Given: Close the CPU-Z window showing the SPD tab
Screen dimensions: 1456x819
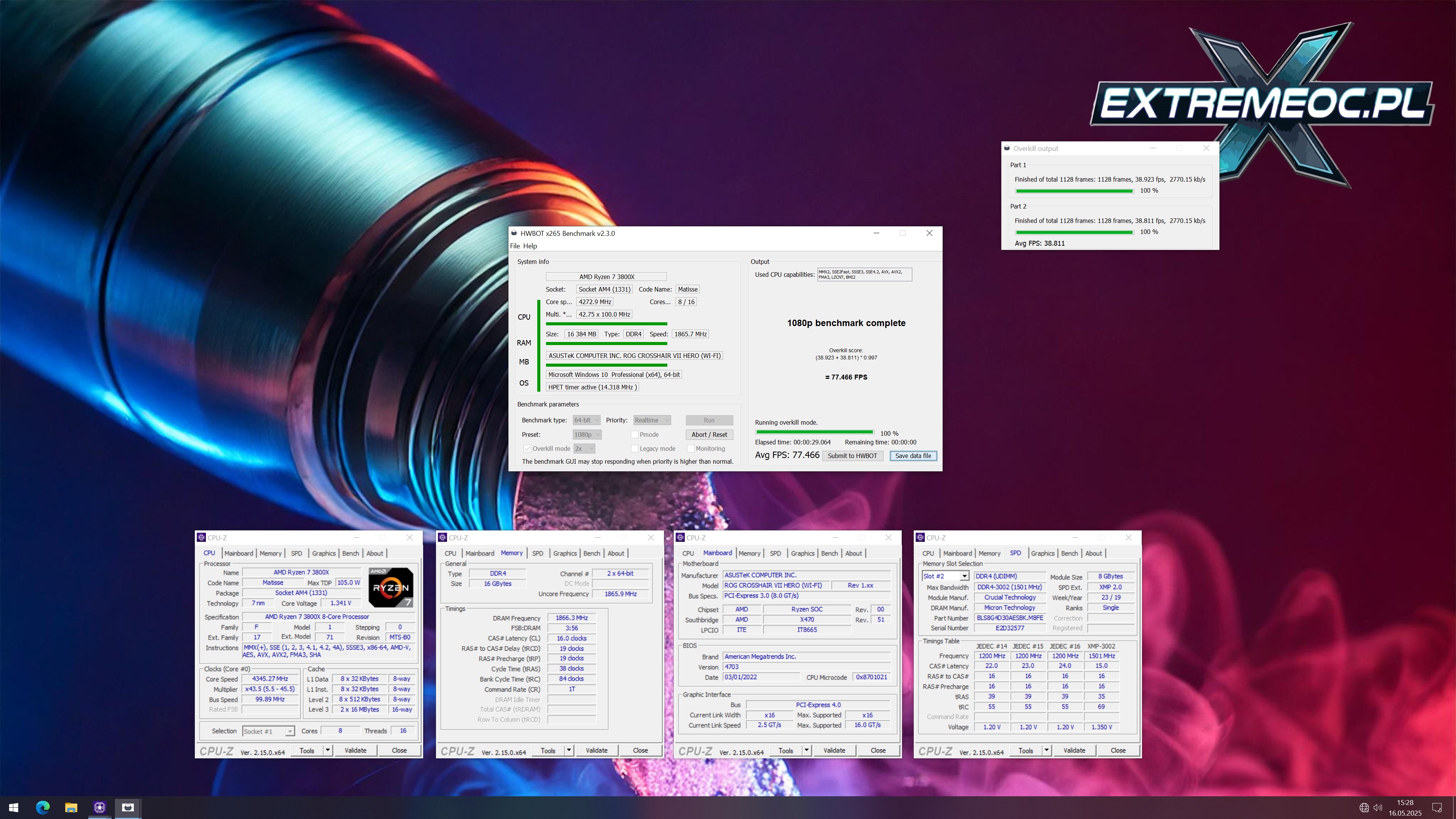Looking at the screenshot, I should point(1128,538).
